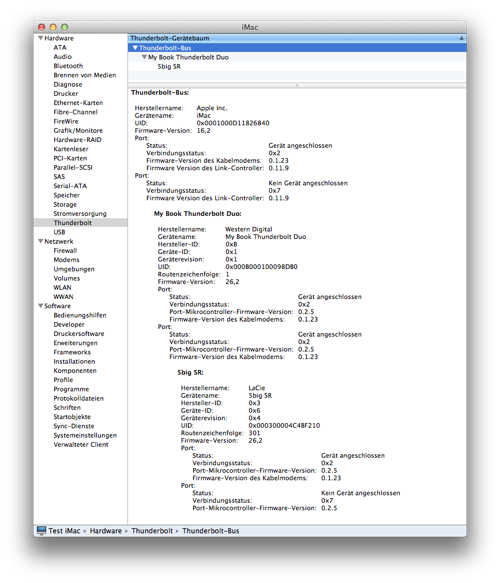This screenshot has height=583, width=500.
Task: Select Programme entry
Action: click(x=71, y=389)
